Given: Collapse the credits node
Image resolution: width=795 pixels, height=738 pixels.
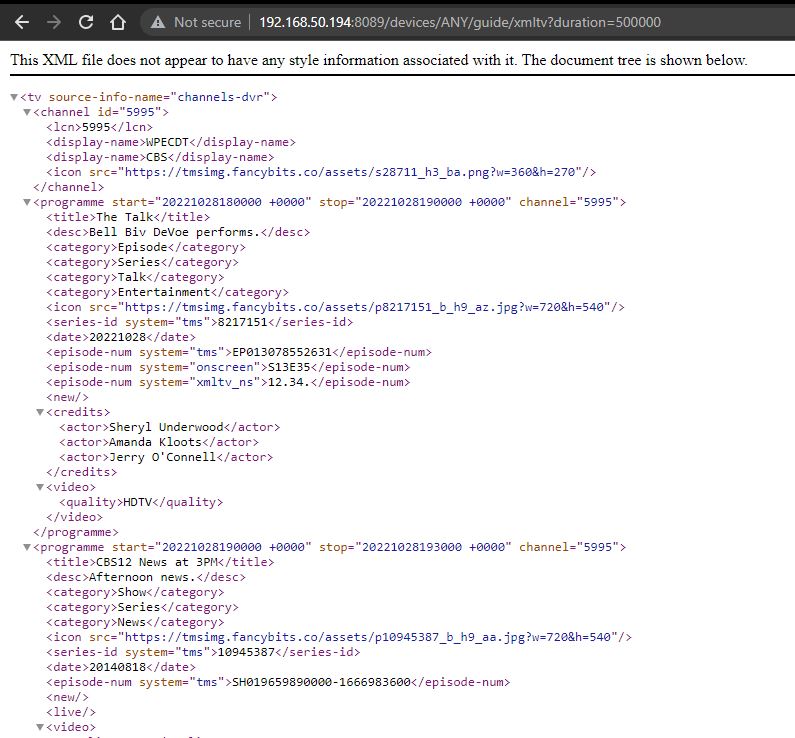Looking at the screenshot, I should tap(40, 412).
